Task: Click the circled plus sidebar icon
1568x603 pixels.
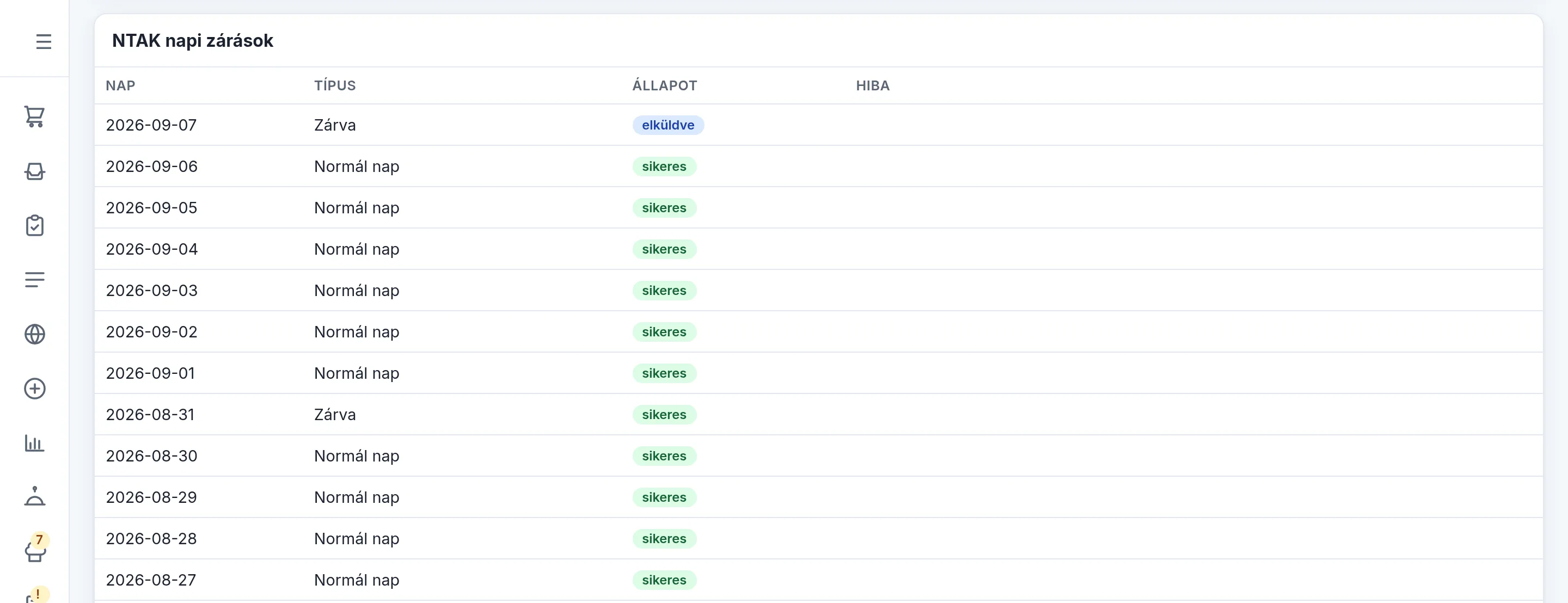Action: 35,388
